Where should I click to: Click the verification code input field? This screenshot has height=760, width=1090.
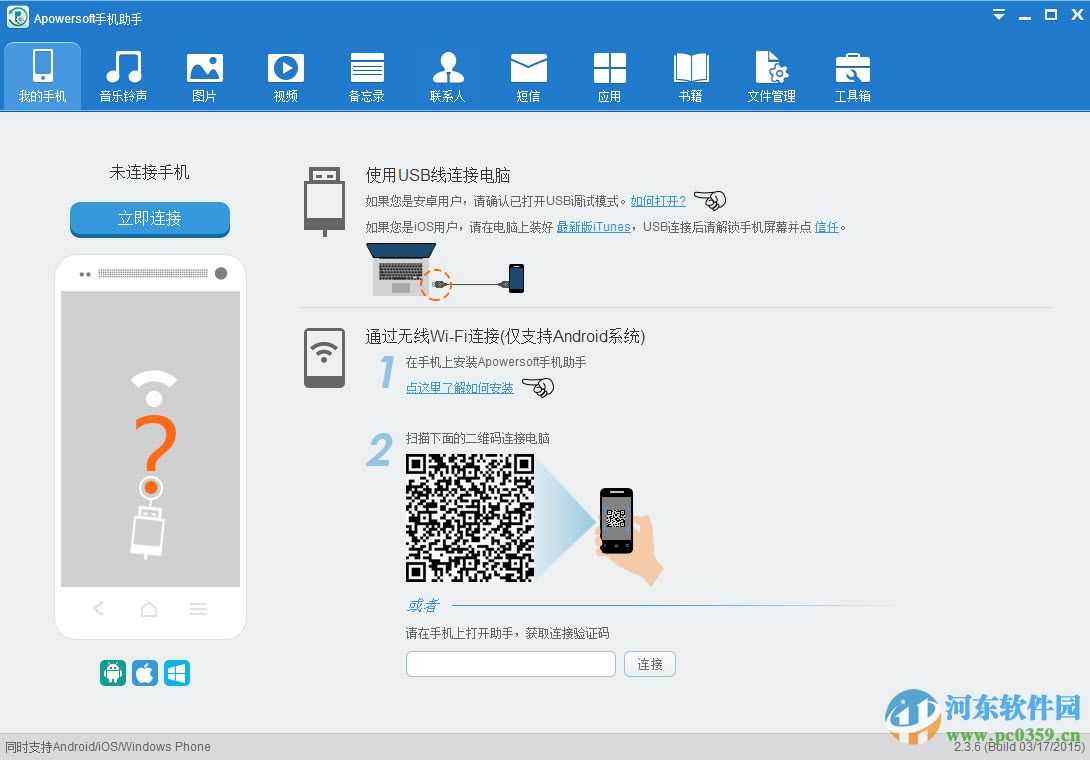(x=510, y=664)
